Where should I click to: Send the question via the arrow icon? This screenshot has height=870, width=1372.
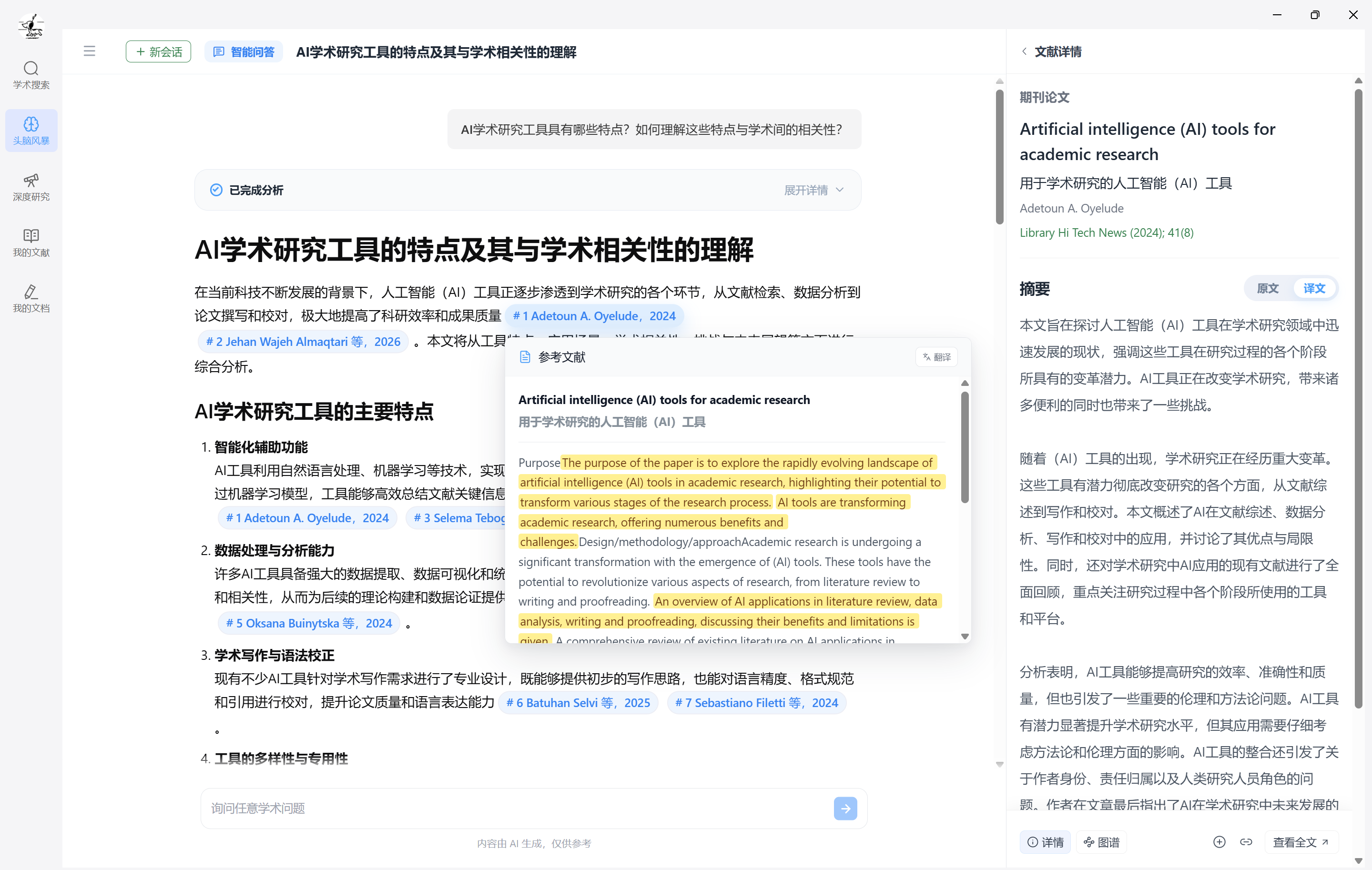(x=845, y=809)
